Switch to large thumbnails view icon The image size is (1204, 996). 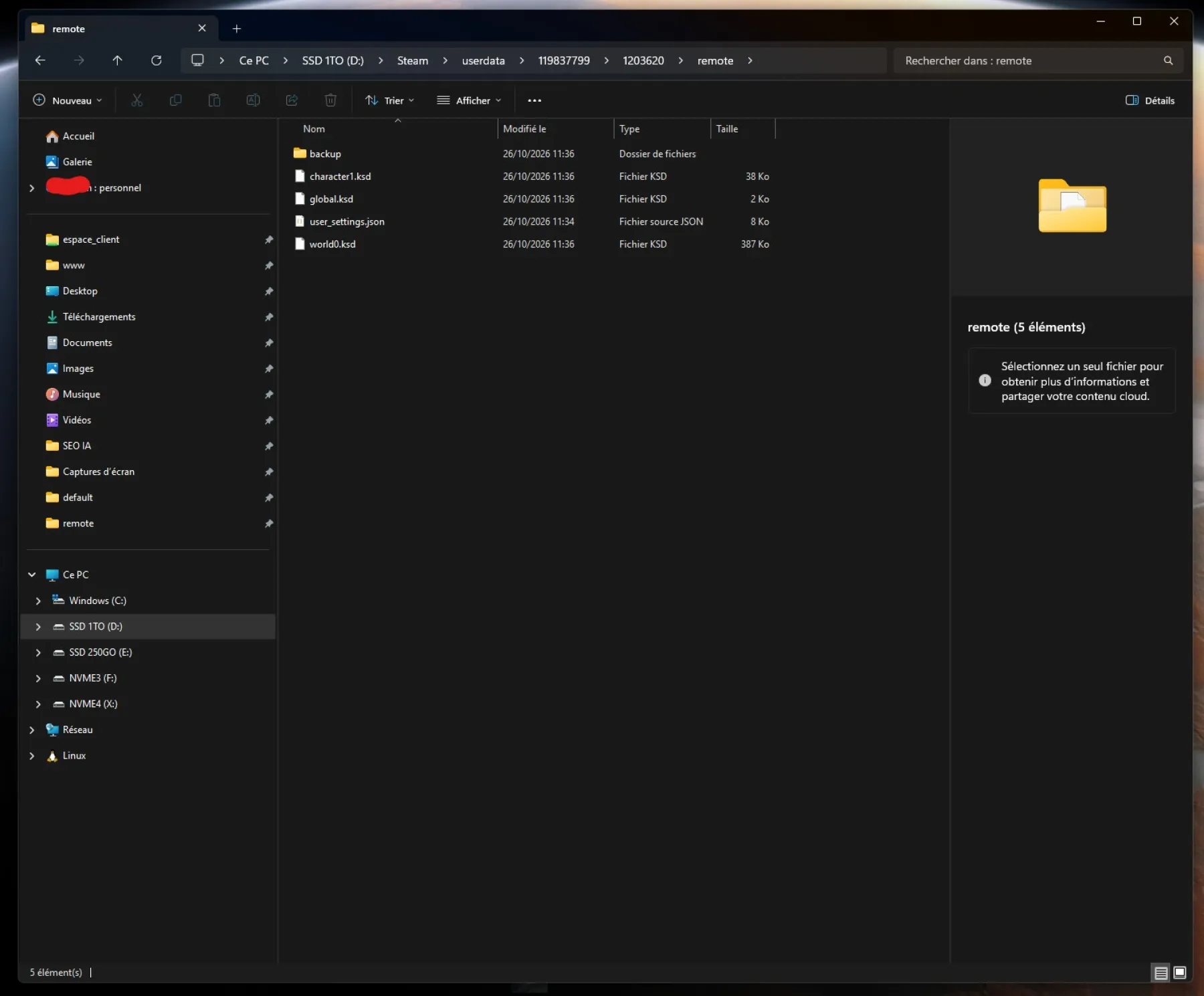[1180, 973]
